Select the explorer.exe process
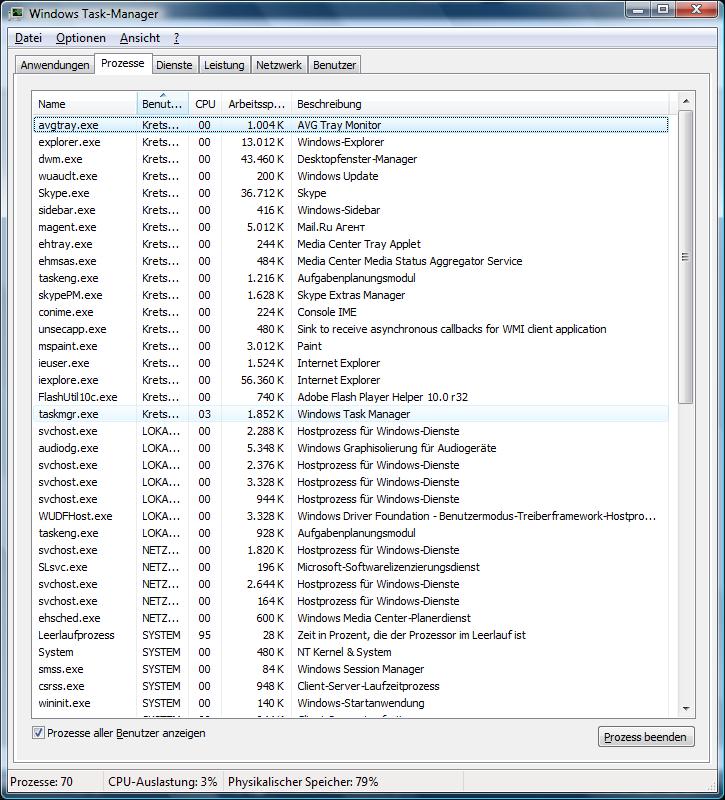725x800 pixels. coord(351,142)
